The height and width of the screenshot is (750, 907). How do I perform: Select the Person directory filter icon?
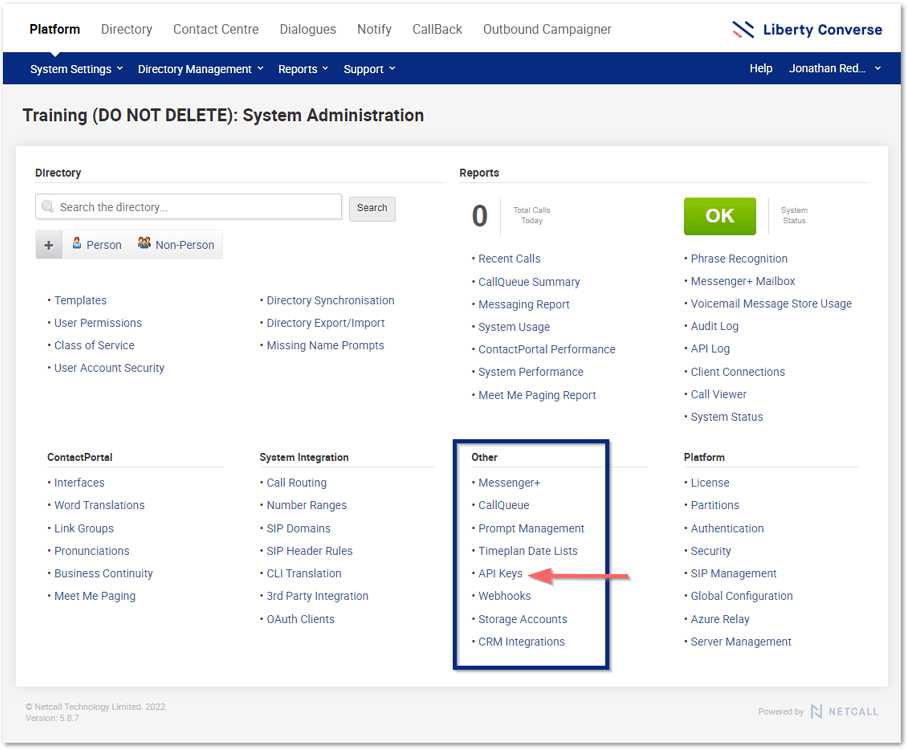tap(76, 244)
